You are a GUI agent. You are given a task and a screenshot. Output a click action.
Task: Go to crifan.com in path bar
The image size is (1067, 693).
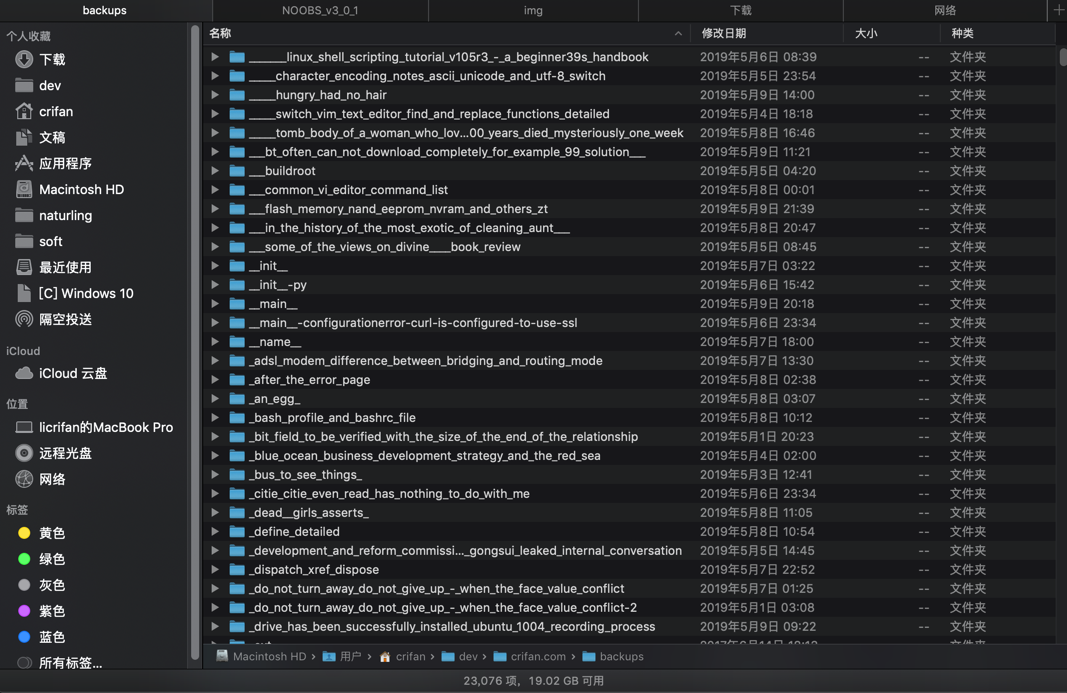[x=529, y=656]
